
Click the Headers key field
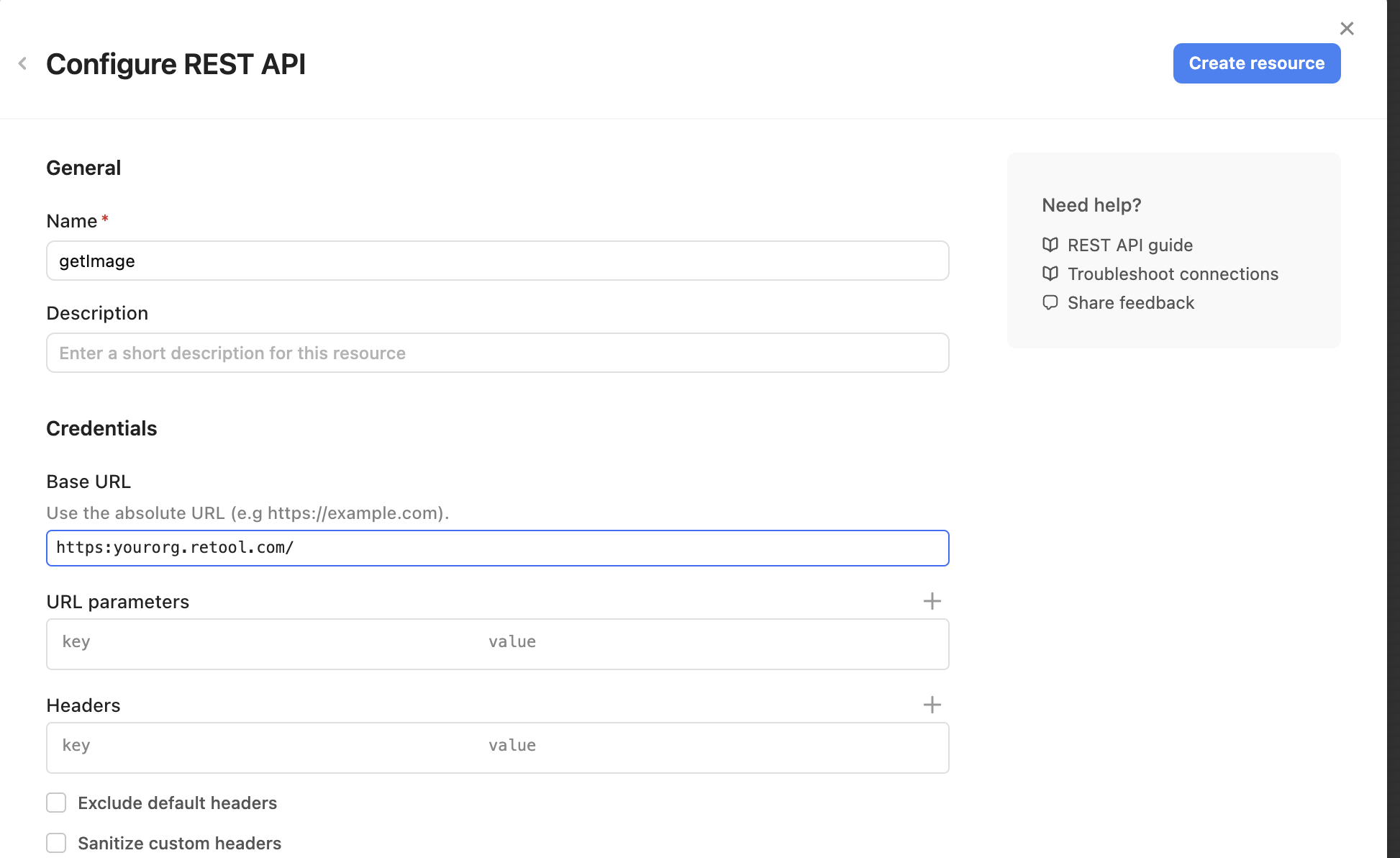(266, 746)
